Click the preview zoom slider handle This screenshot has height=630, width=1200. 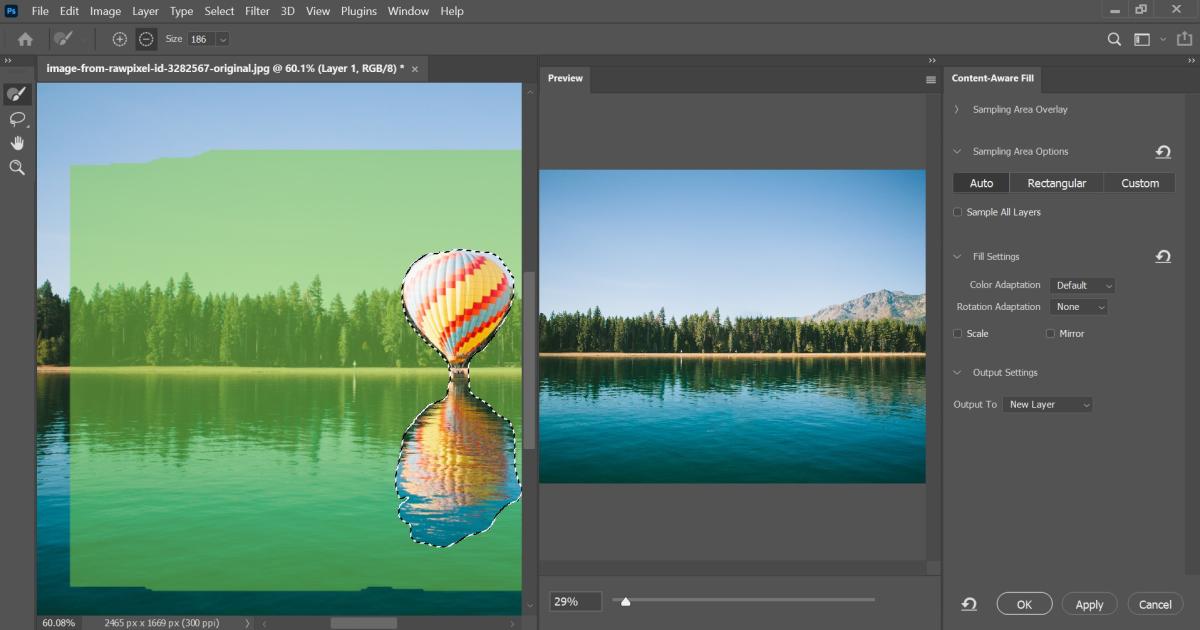click(625, 601)
